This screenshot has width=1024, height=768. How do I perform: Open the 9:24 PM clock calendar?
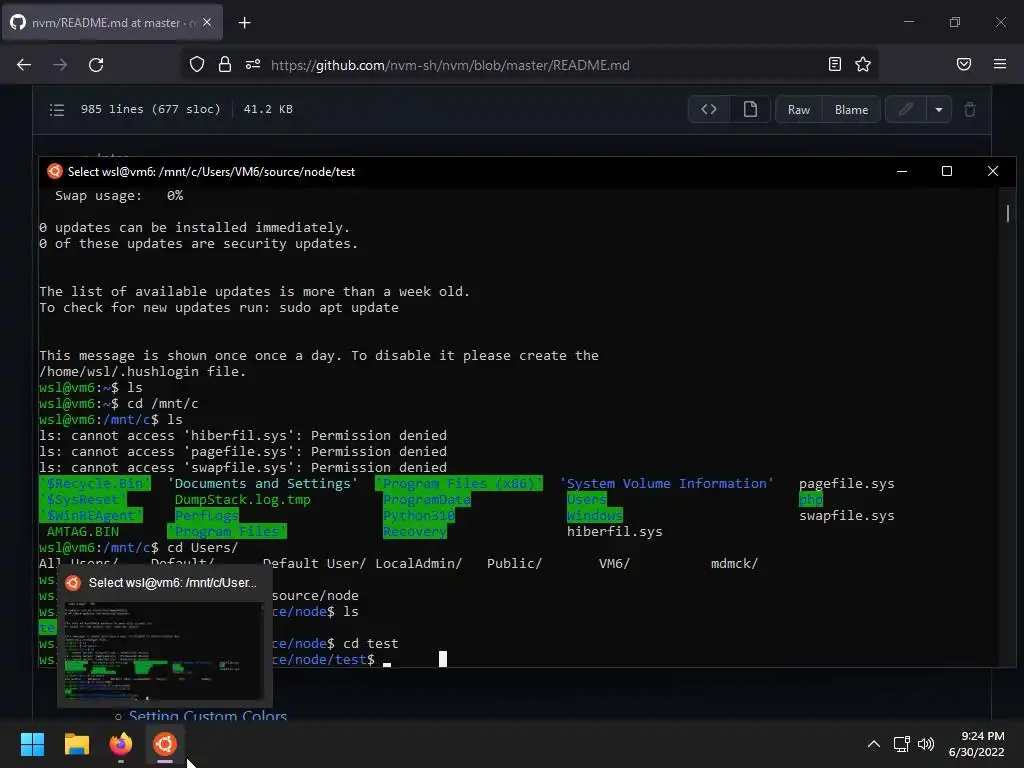point(976,744)
